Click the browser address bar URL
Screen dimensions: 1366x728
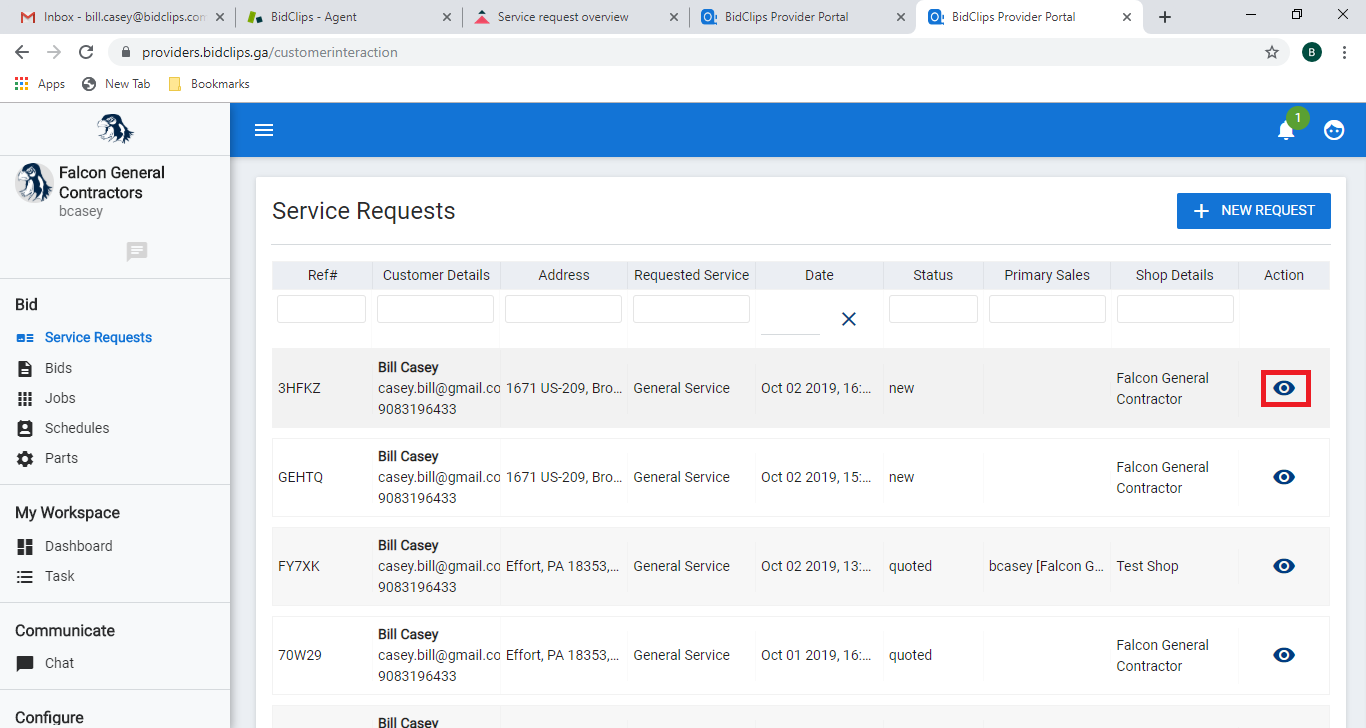coord(270,52)
